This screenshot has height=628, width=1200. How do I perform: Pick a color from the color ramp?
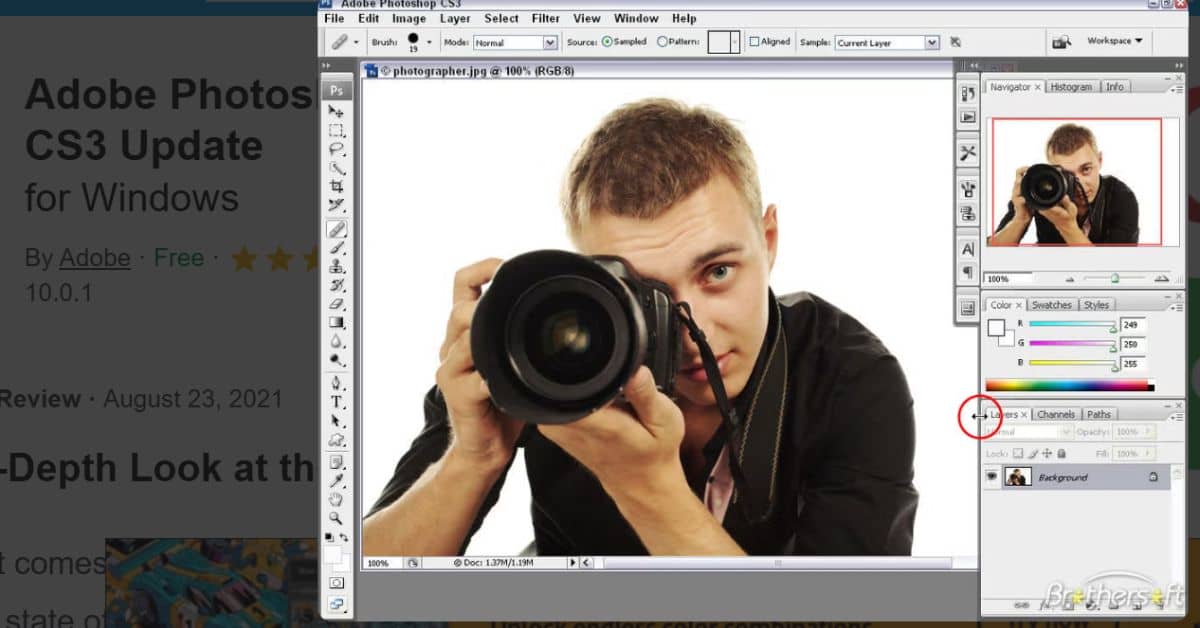(x=1069, y=385)
